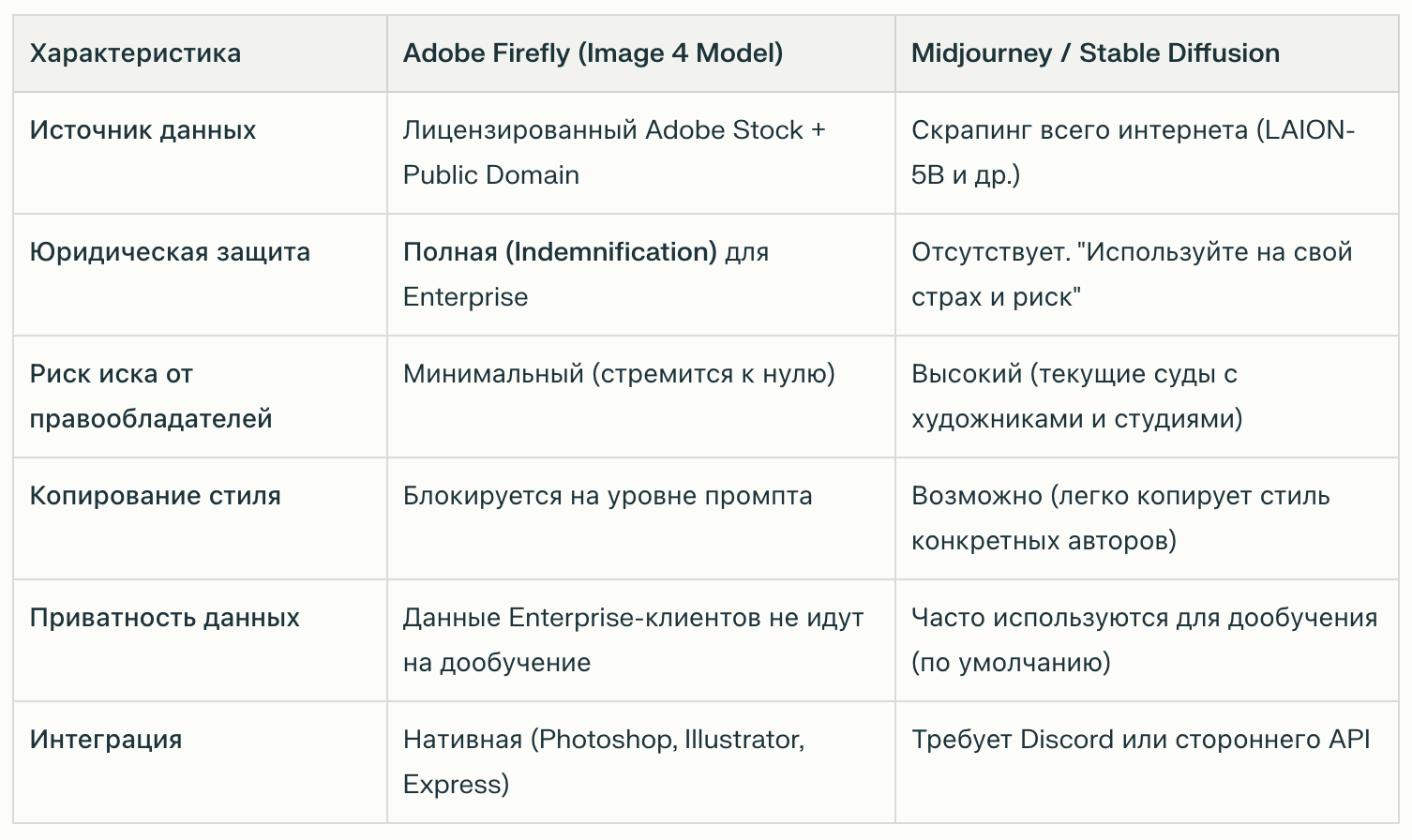Click the 'Риск иска от правообладателей' label
Screen dimensions: 1412x840
[x=150, y=396]
